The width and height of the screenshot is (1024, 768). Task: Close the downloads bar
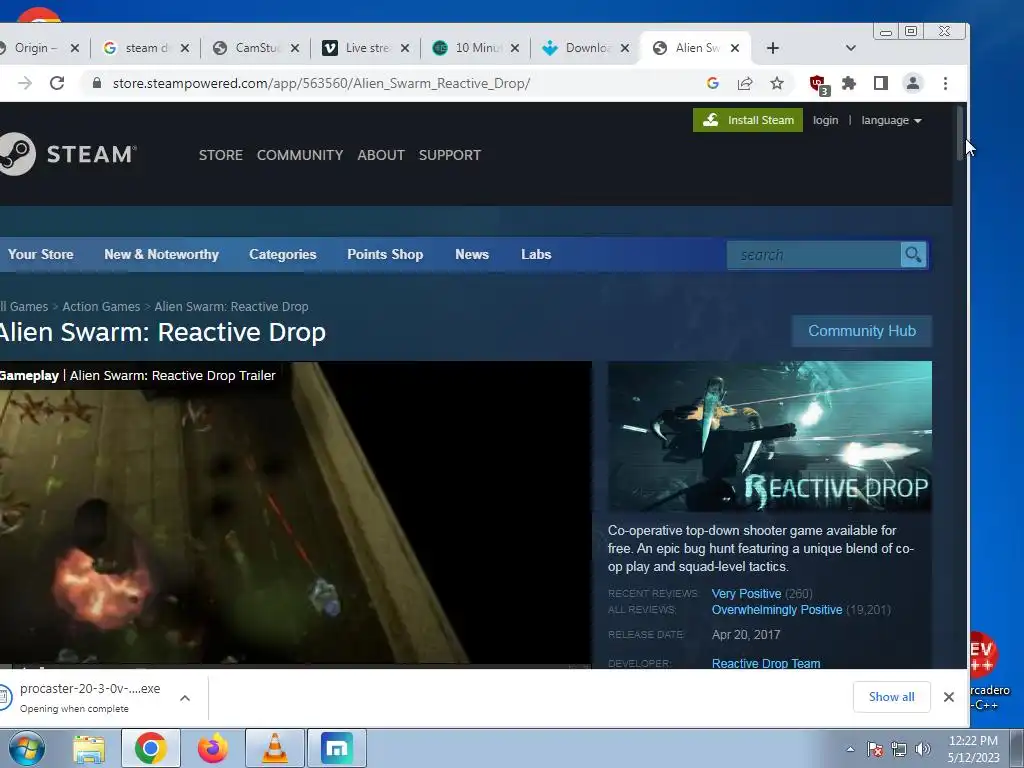949,697
